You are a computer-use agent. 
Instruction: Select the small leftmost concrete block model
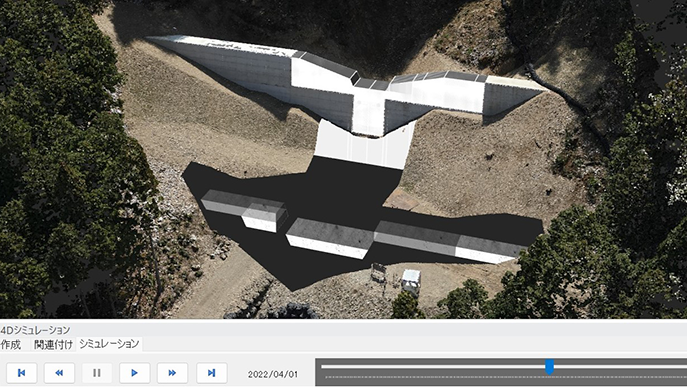[x=244, y=210]
